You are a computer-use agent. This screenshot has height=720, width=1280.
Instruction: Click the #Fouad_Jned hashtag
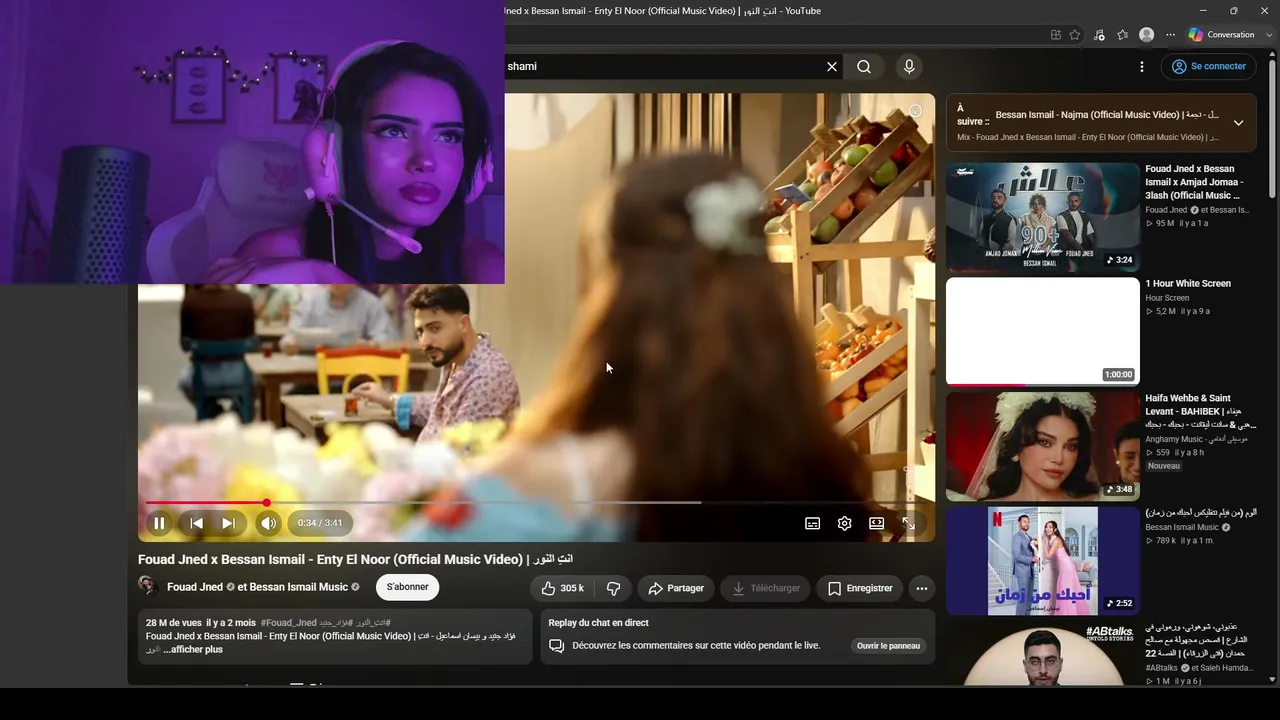coord(289,623)
